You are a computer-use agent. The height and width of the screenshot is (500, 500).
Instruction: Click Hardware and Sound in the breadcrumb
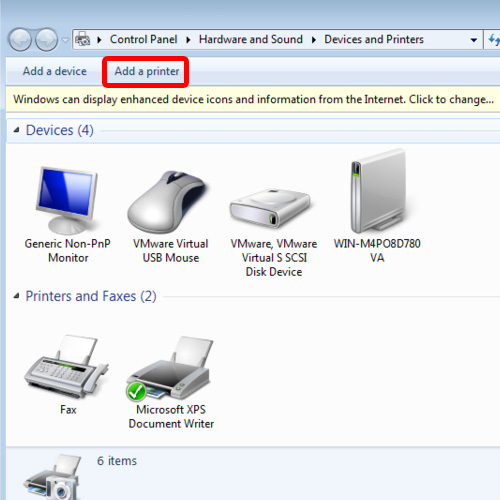(x=251, y=39)
